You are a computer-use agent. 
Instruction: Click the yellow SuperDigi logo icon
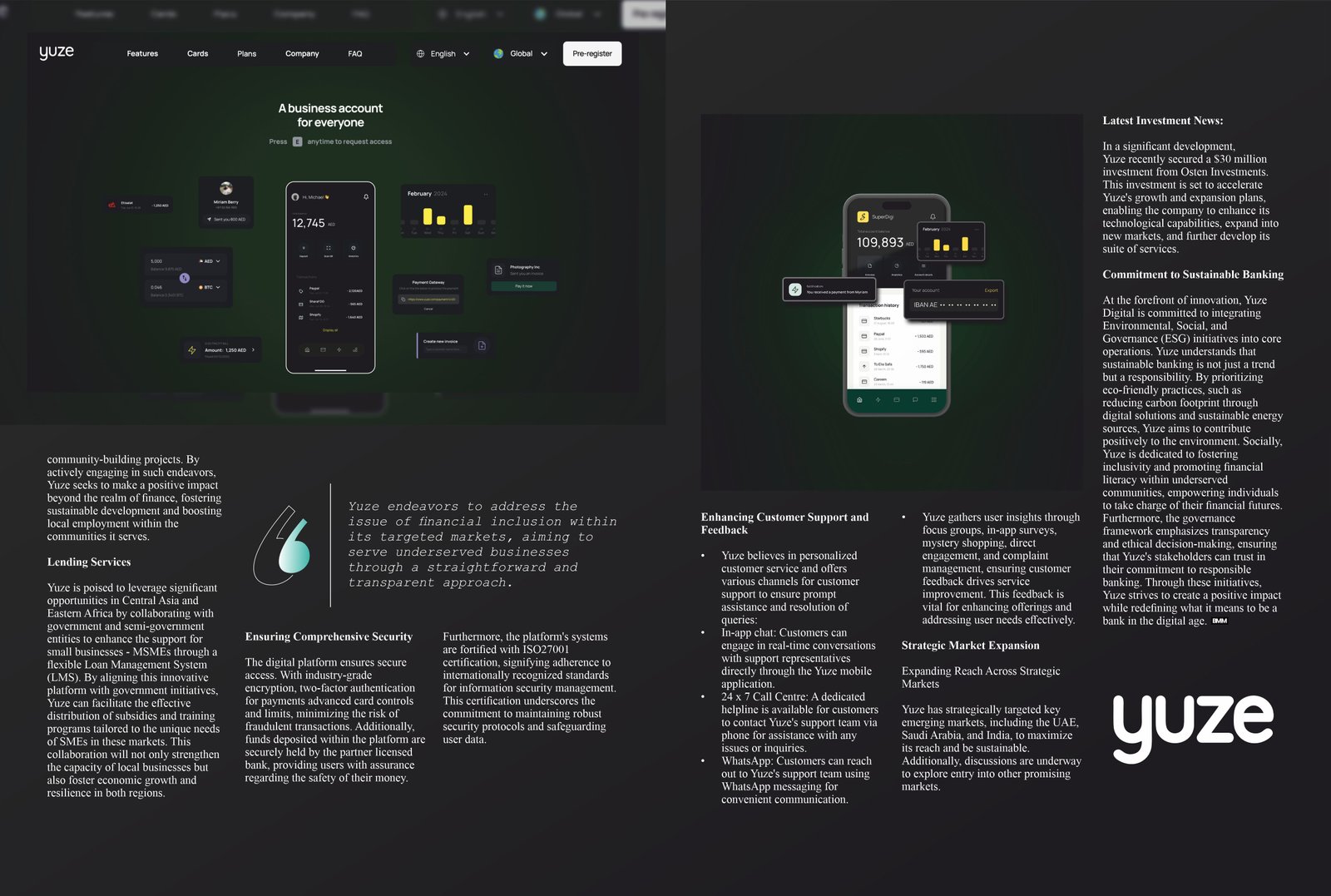pyautogui.click(x=863, y=216)
